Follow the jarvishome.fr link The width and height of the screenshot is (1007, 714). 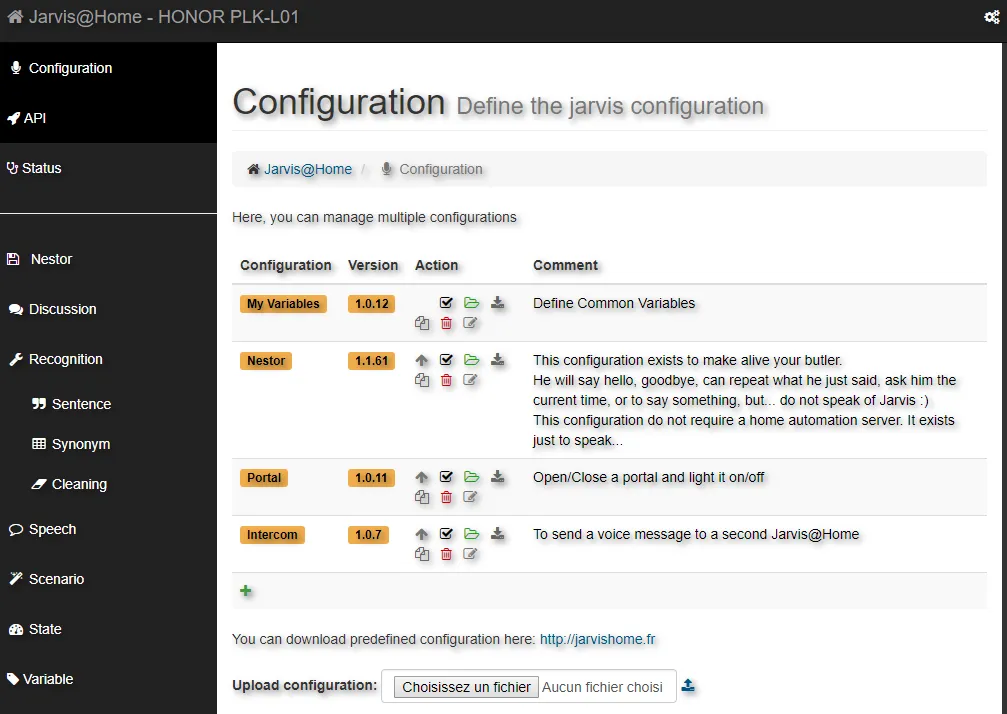[597, 639]
